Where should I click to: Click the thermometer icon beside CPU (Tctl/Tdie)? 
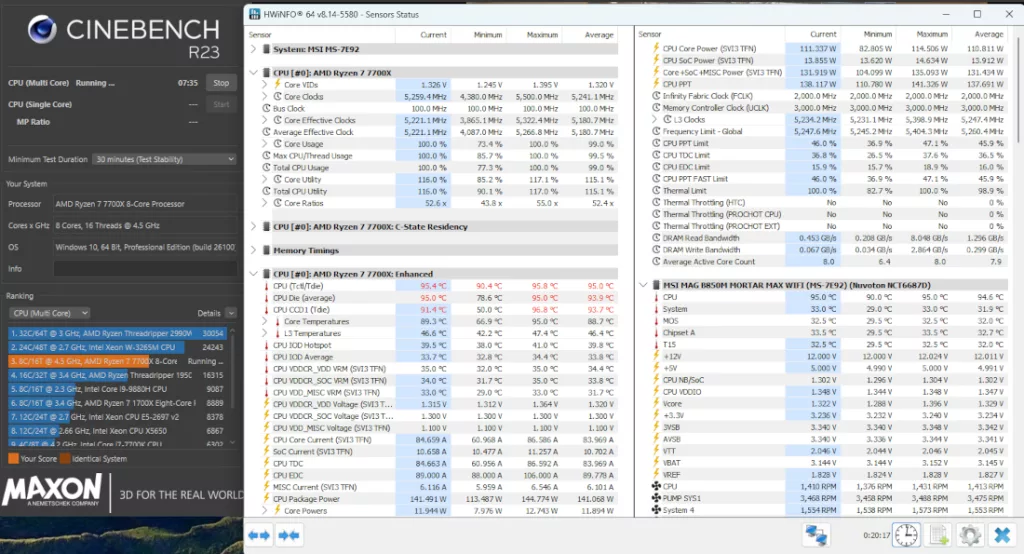tap(266, 286)
